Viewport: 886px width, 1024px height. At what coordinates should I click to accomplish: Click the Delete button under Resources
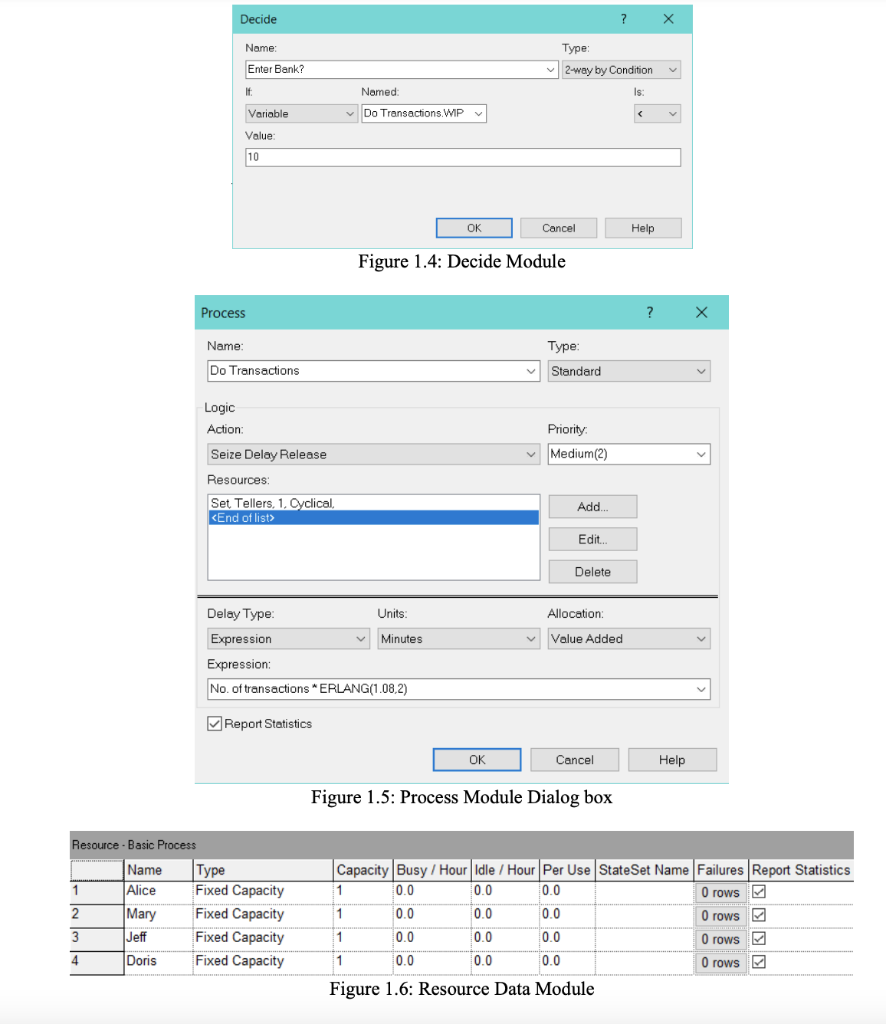592,571
